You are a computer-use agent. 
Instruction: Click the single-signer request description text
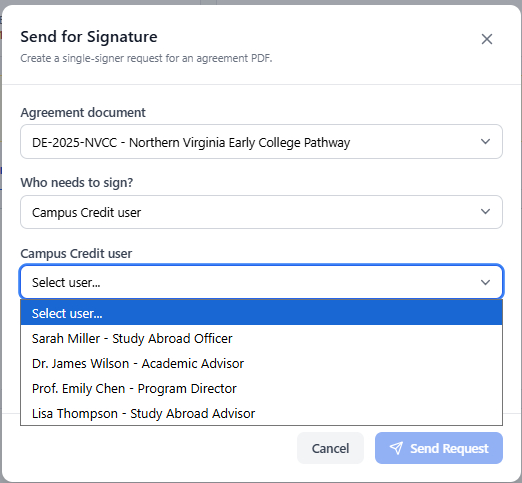[146, 58]
